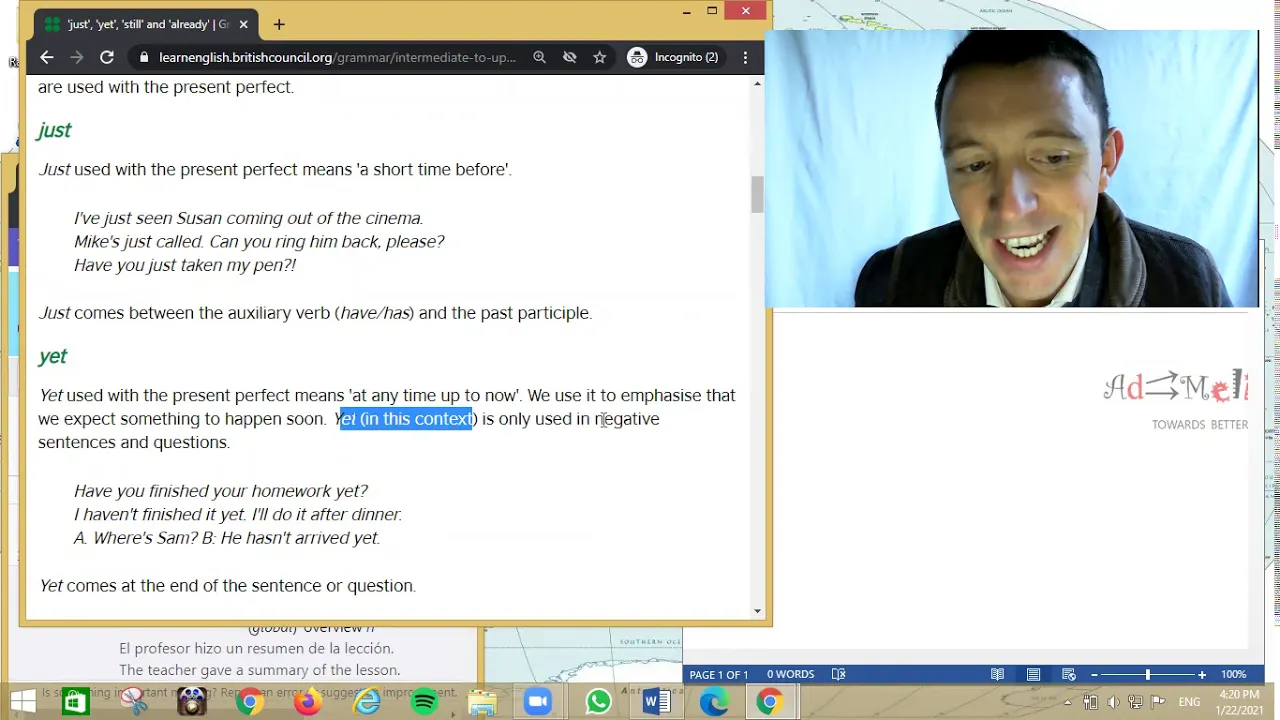
Task: Open the green Store app in the taskbar
Action: (76, 702)
